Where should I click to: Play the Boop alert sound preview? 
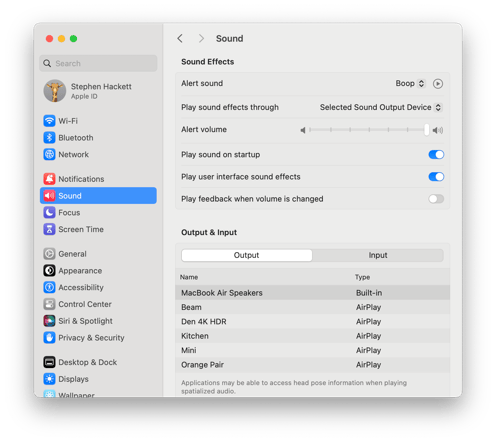coord(438,83)
